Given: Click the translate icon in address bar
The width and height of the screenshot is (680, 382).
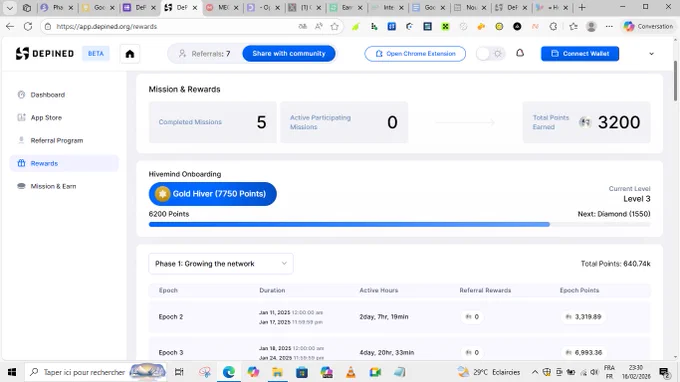Looking at the screenshot, I should 303,26.
